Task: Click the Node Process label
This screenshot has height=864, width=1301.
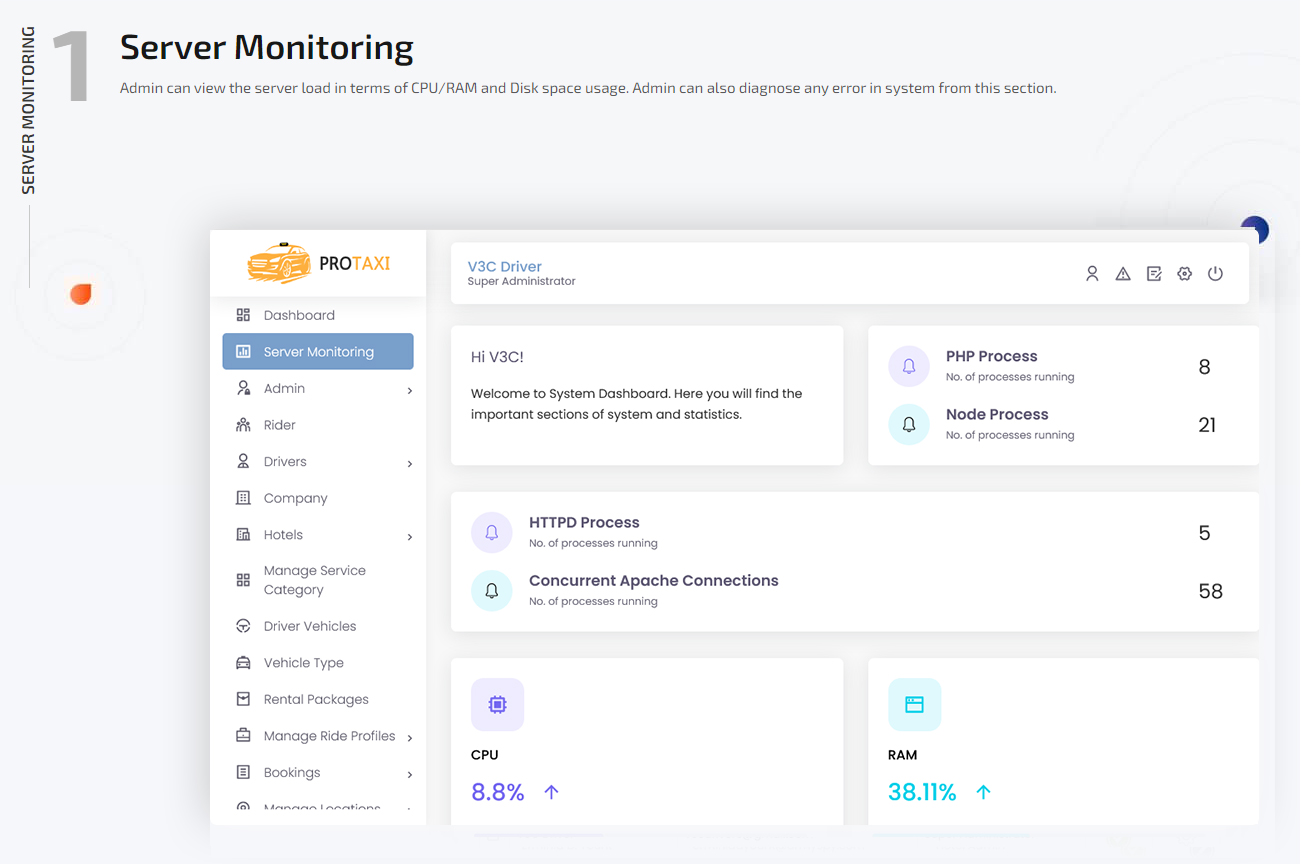Action: [997, 414]
